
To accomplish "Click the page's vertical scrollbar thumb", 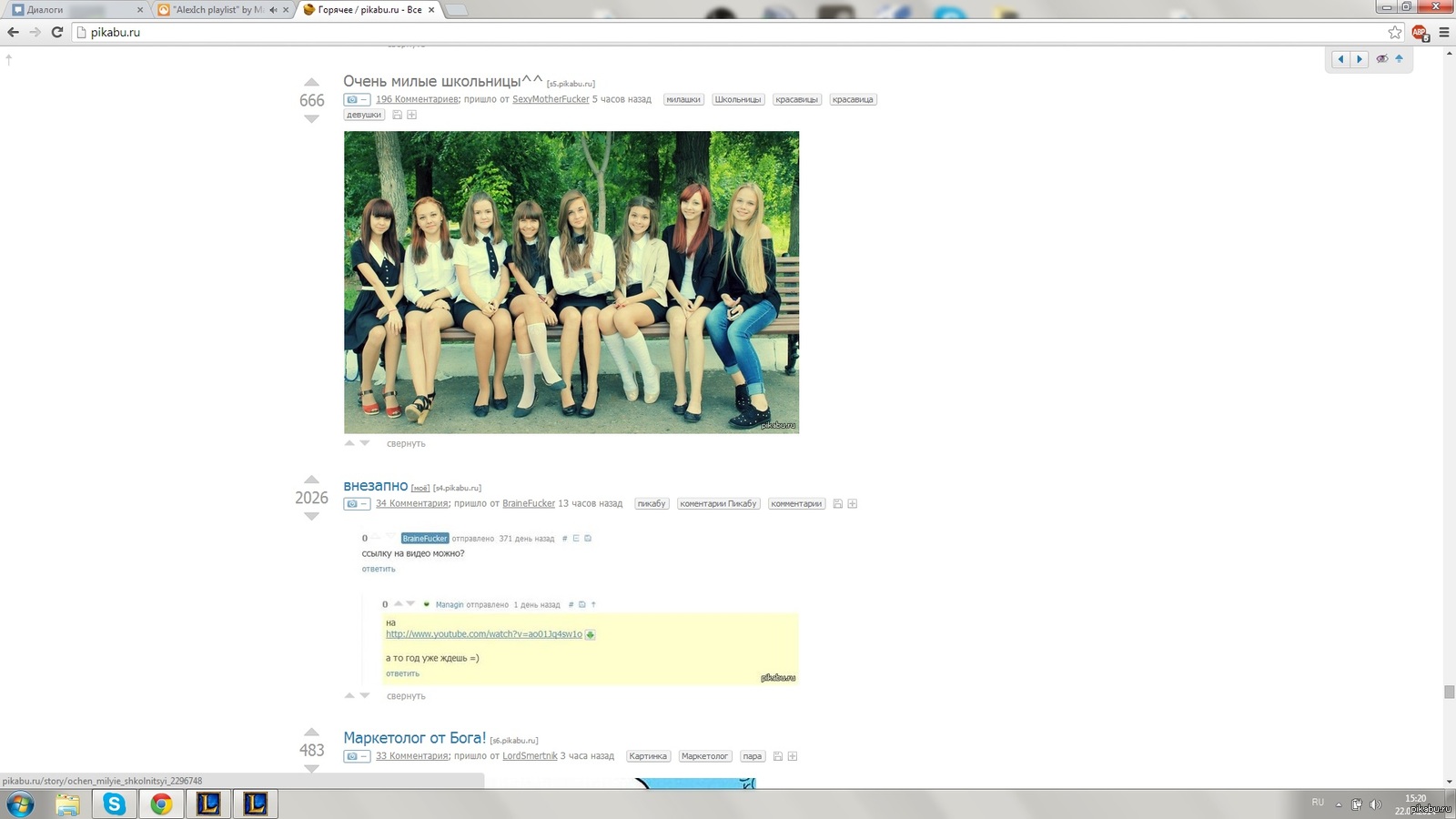I will [x=1449, y=693].
